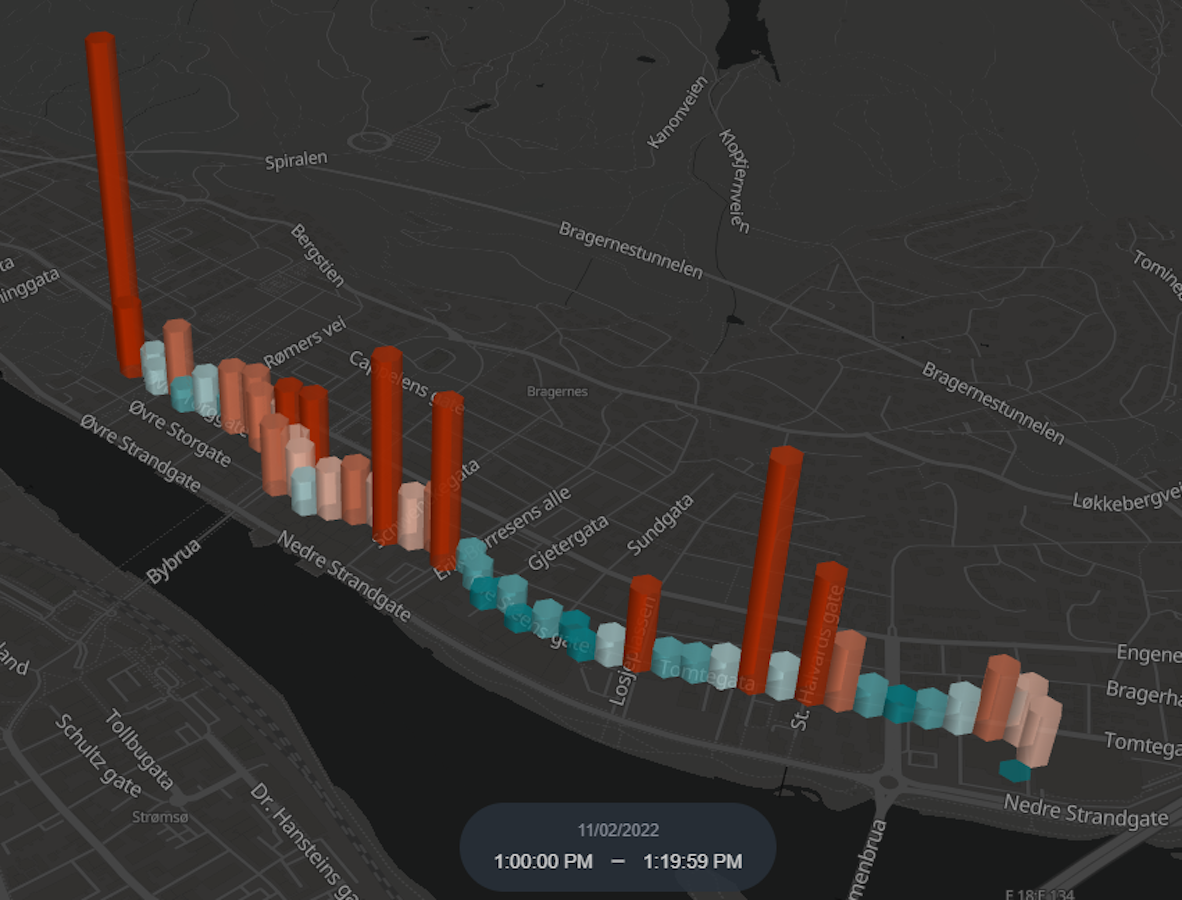Select the Bergstien street label
Image resolution: width=1182 pixels, height=900 pixels.
(318, 255)
